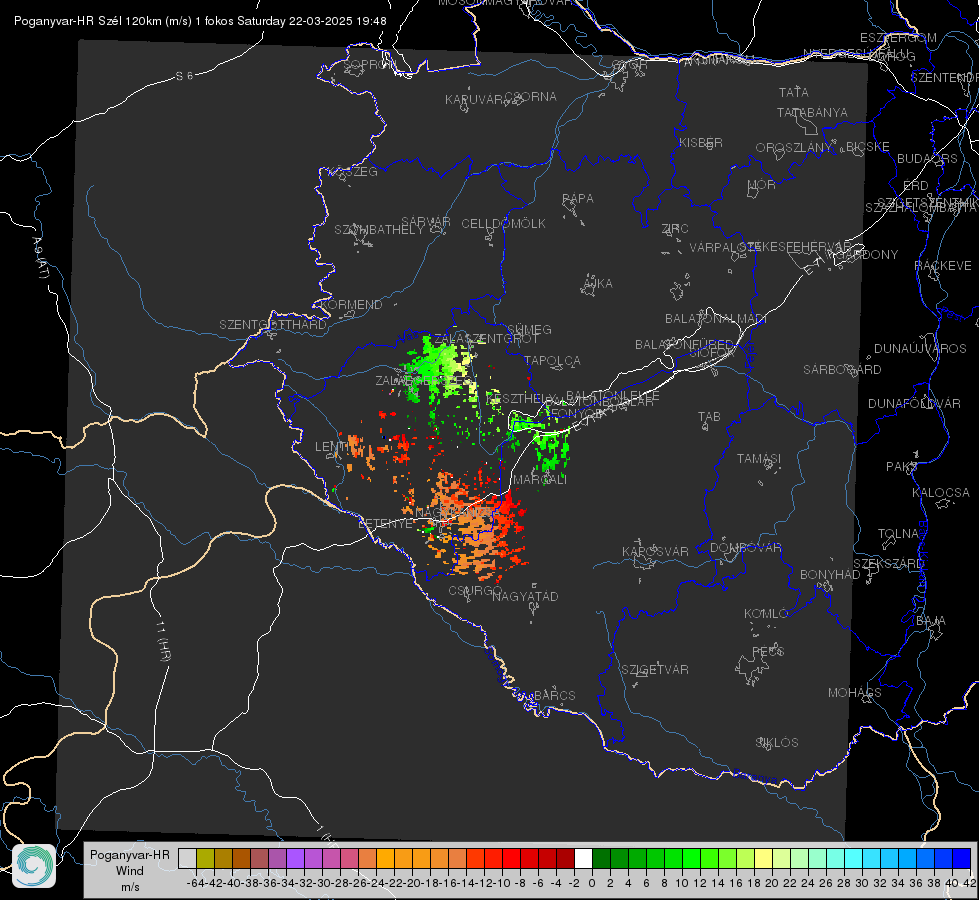This screenshot has height=900, width=979.
Task: Click the RÁCKEVE city label
Action: point(943,266)
